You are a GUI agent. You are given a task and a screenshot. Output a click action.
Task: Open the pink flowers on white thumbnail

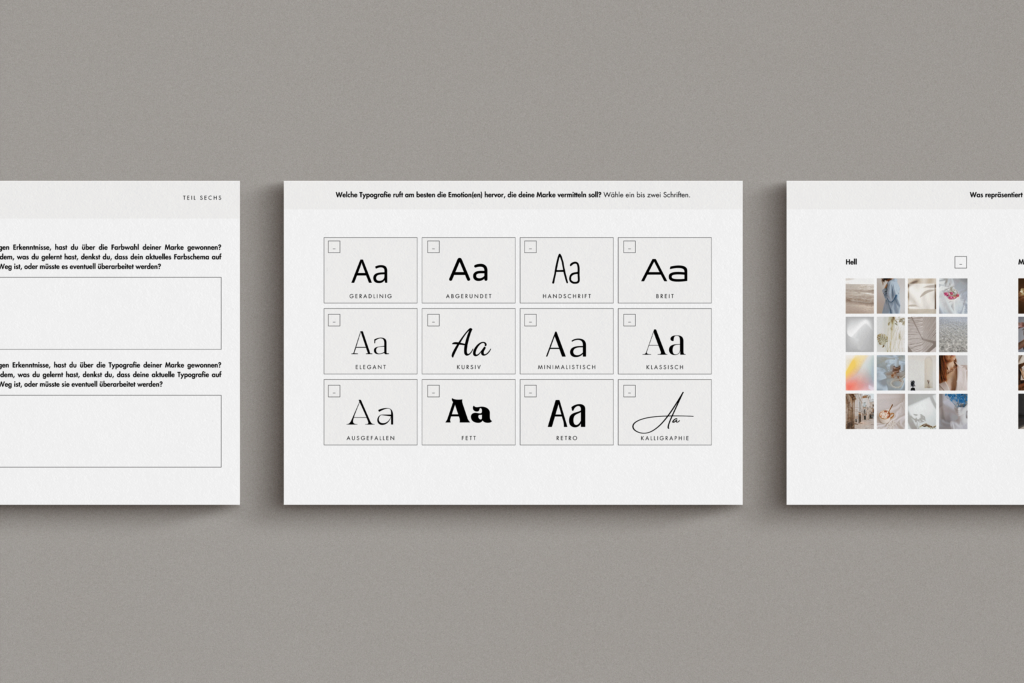coord(953,296)
